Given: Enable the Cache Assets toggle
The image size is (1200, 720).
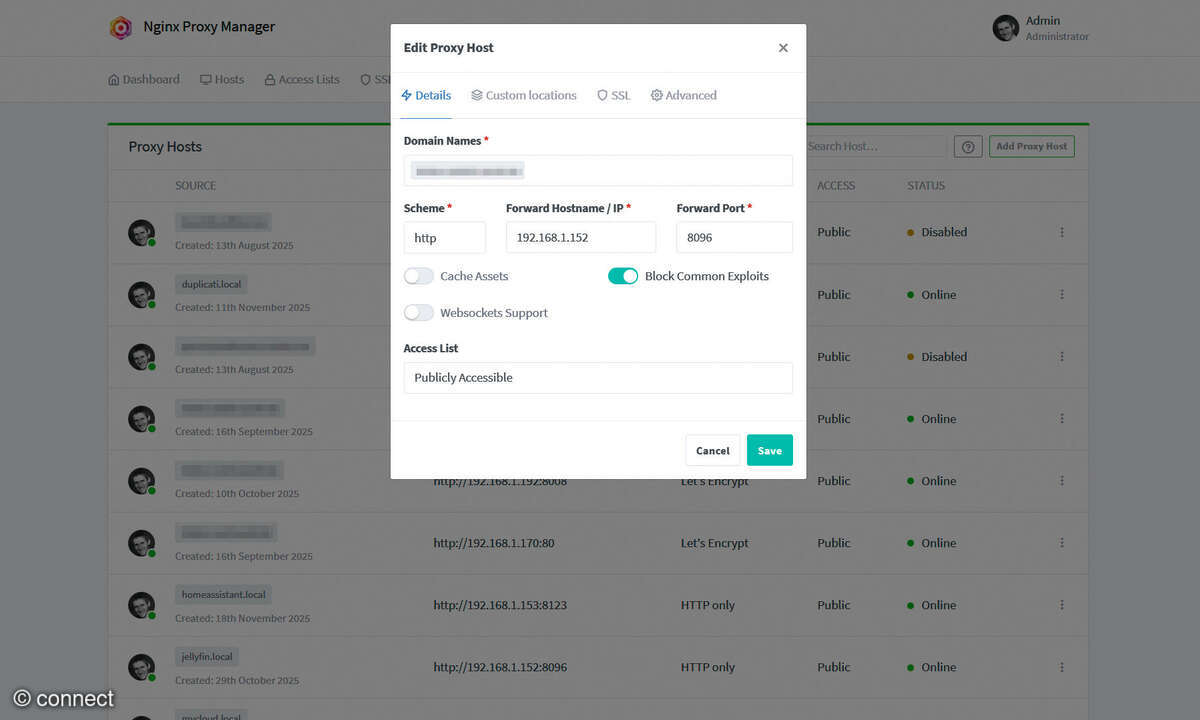Looking at the screenshot, I should pos(418,276).
